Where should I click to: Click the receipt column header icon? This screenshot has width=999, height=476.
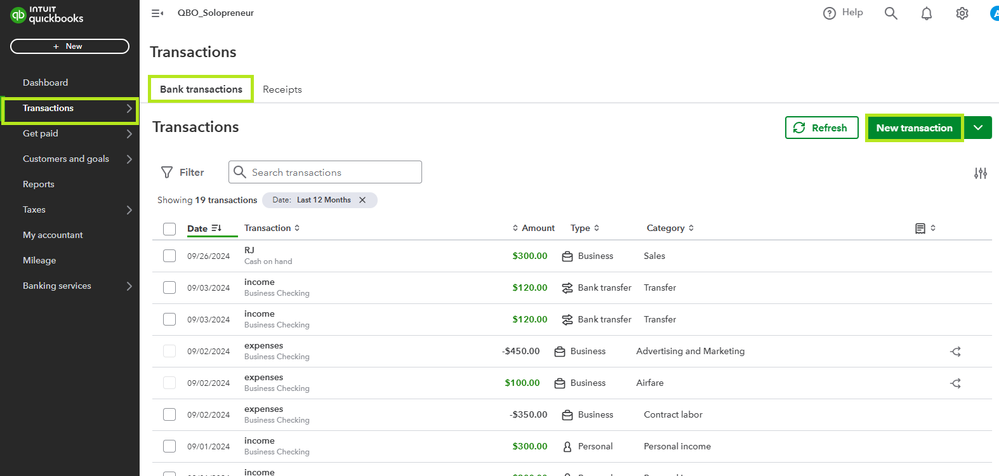tap(920, 228)
